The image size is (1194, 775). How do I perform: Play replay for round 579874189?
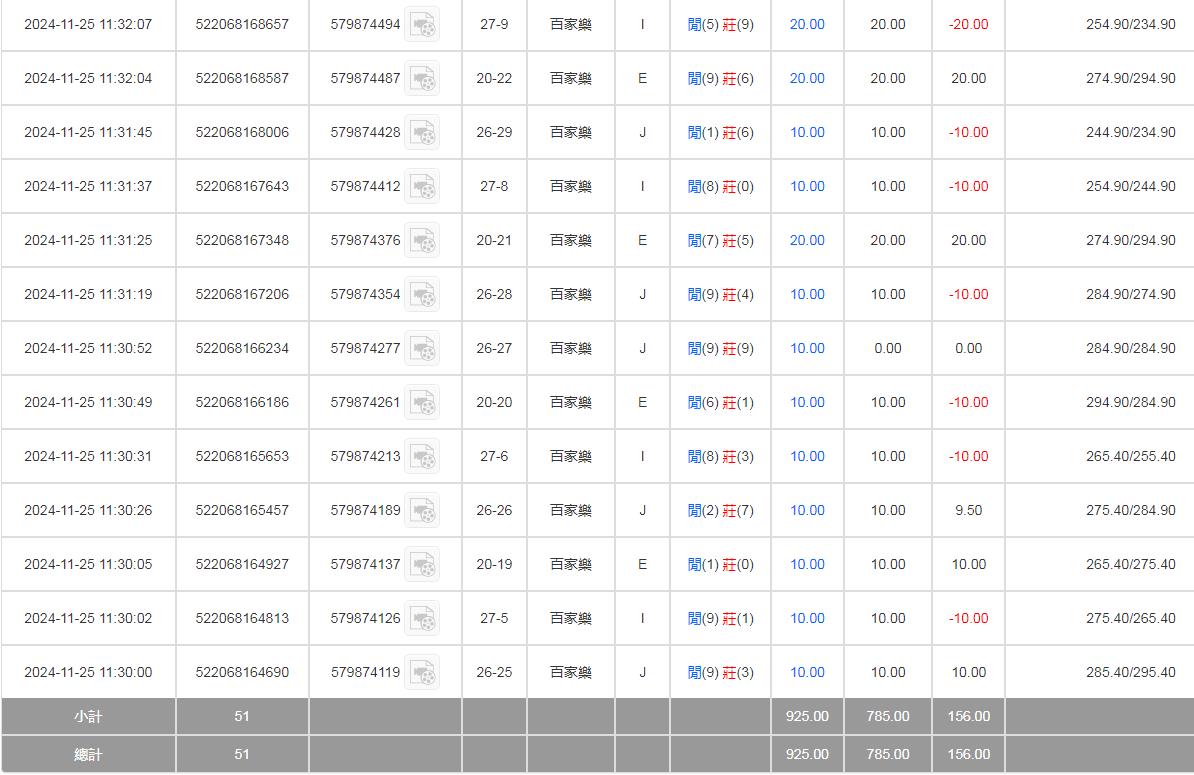[x=422, y=510]
